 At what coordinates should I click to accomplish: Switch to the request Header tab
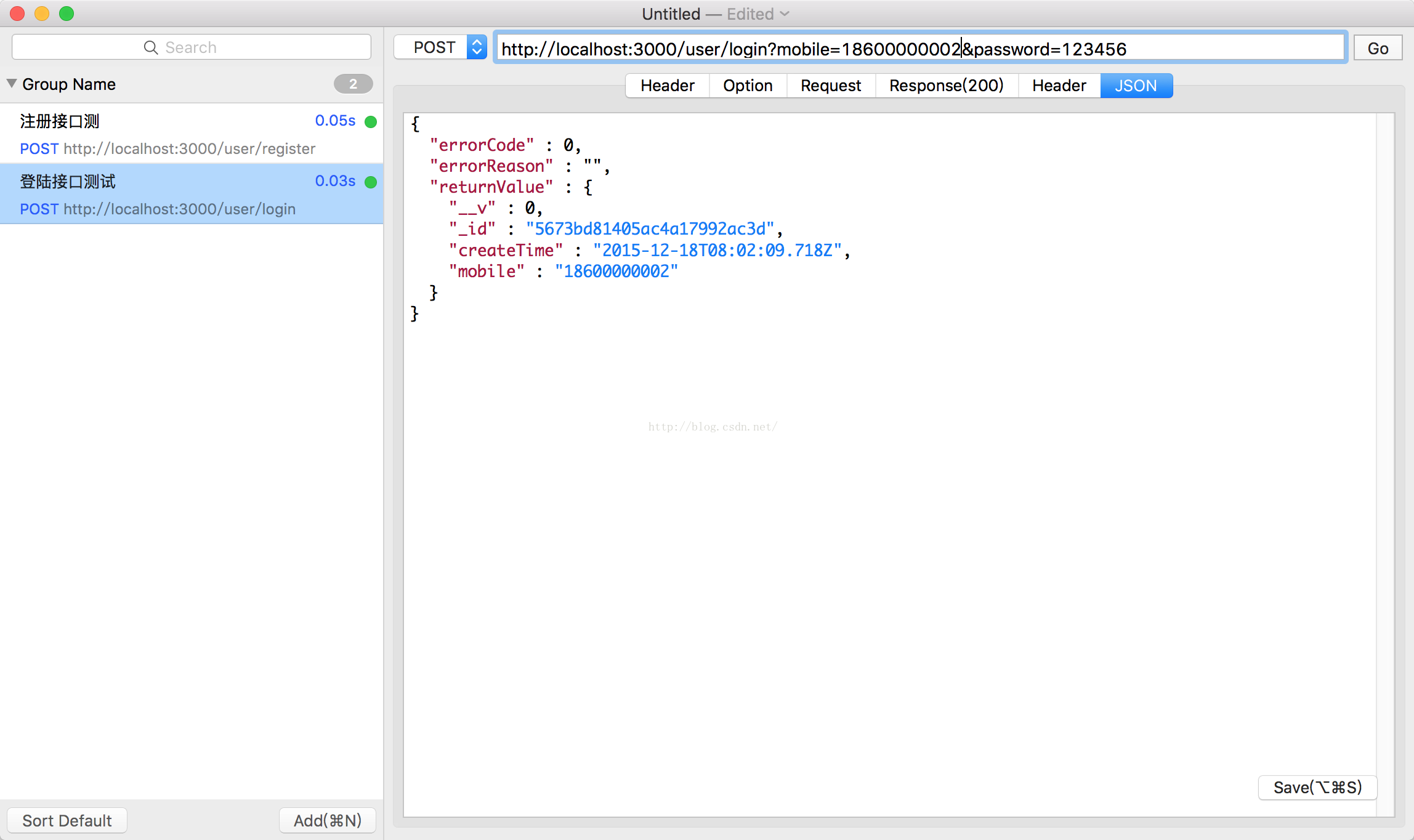click(x=668, y=86)
